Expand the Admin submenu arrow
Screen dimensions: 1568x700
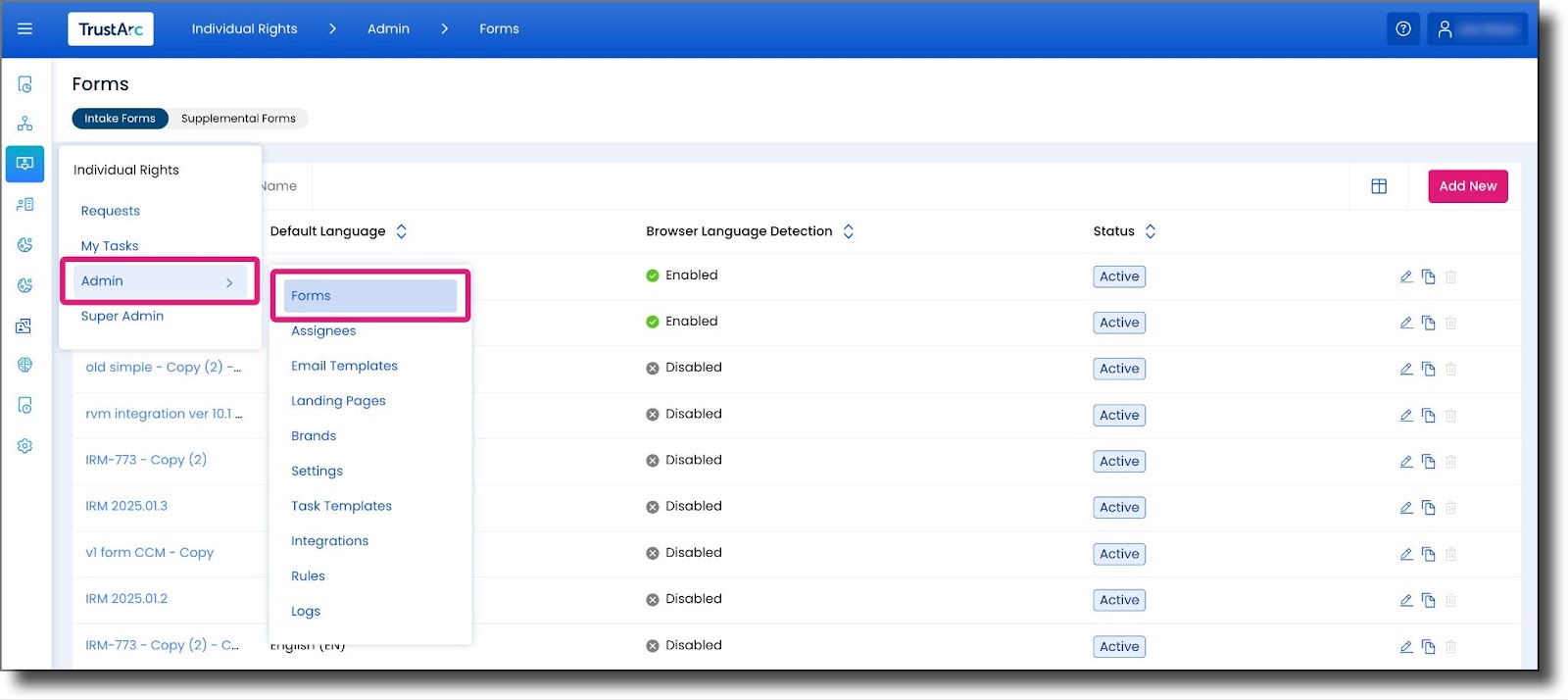coord(229,282)
